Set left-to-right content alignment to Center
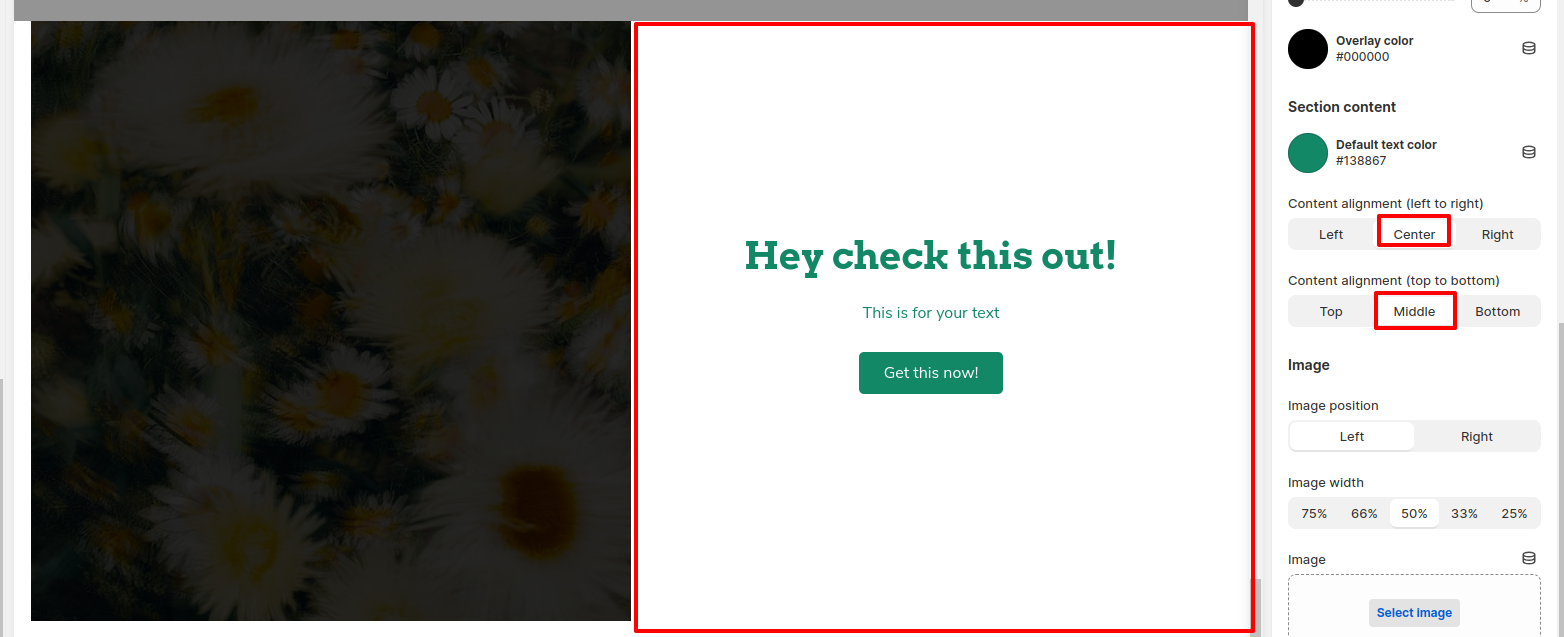 pyautogui.click(x=1414, y=234)
